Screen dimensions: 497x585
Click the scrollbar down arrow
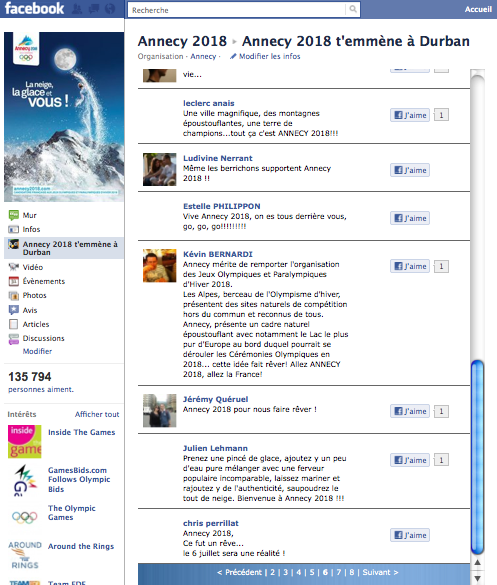[x=477, y=578]
